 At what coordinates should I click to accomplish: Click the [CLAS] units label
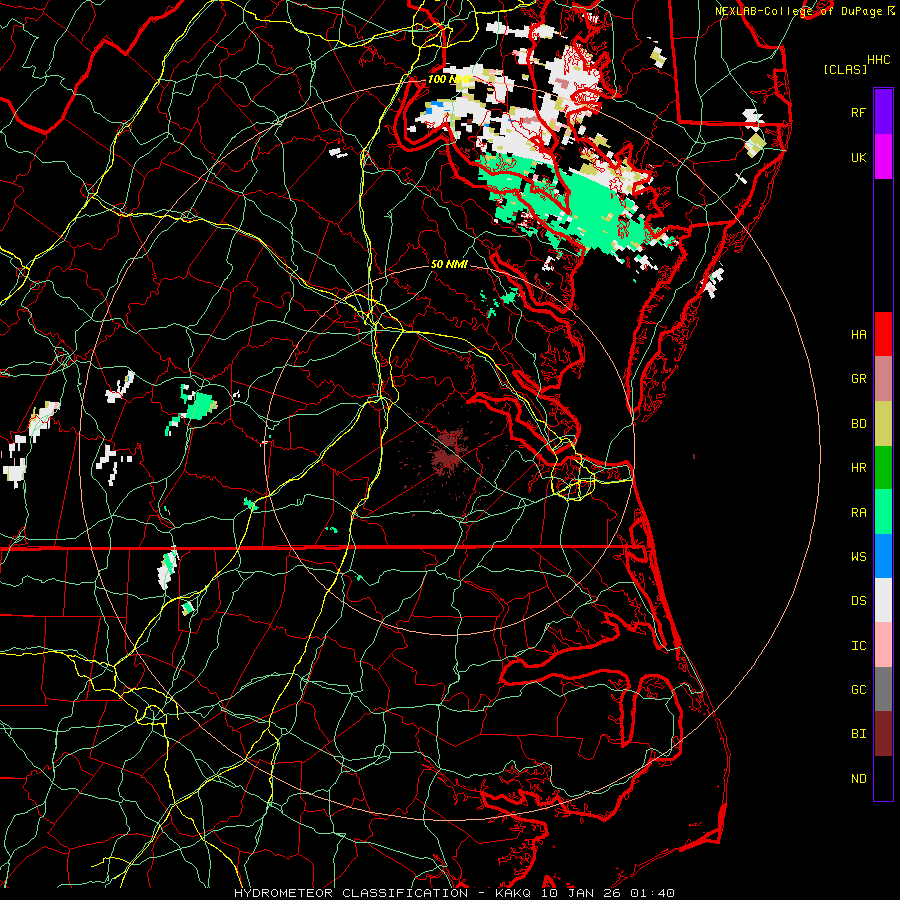tap(845, 69)
